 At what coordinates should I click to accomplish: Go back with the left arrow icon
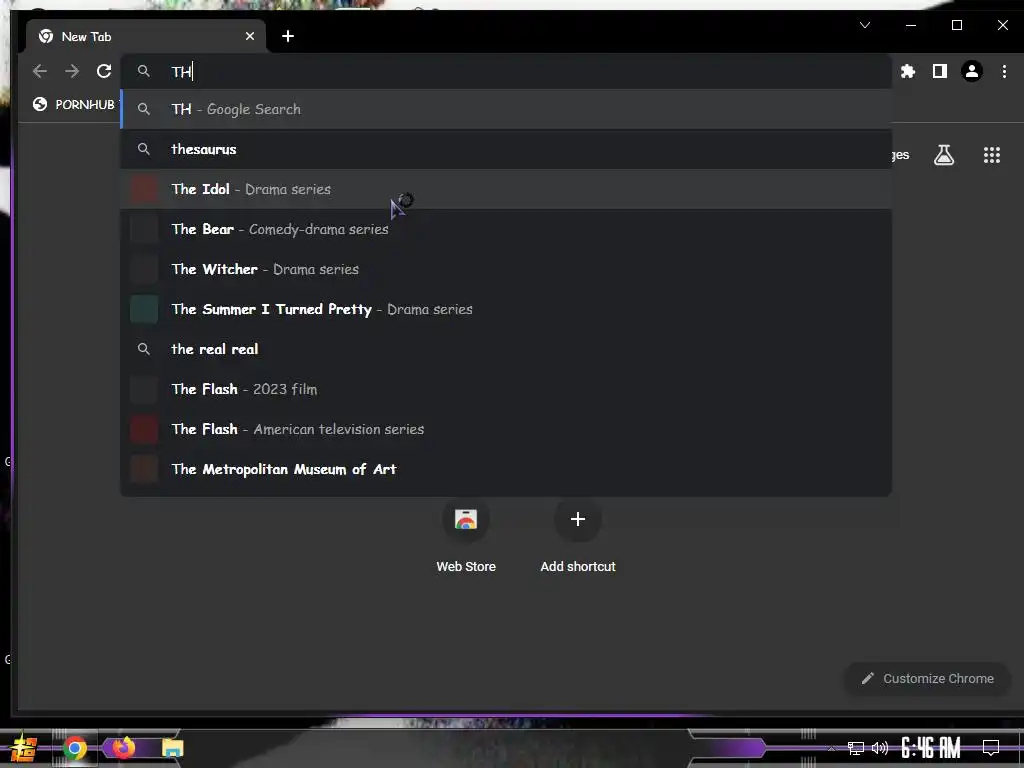tap(40, 71)
